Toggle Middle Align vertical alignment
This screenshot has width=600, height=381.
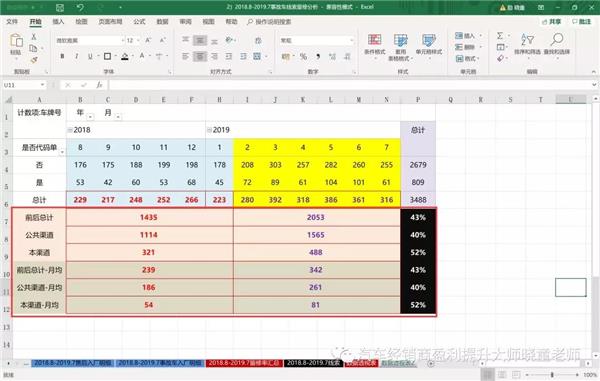coord(200,40)
